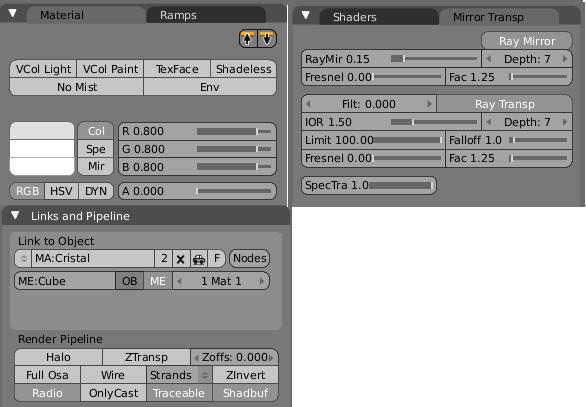This screenshot has height=407, width=586.
Task: Toggle the Ray Transp button
Action: click(505, 104)
